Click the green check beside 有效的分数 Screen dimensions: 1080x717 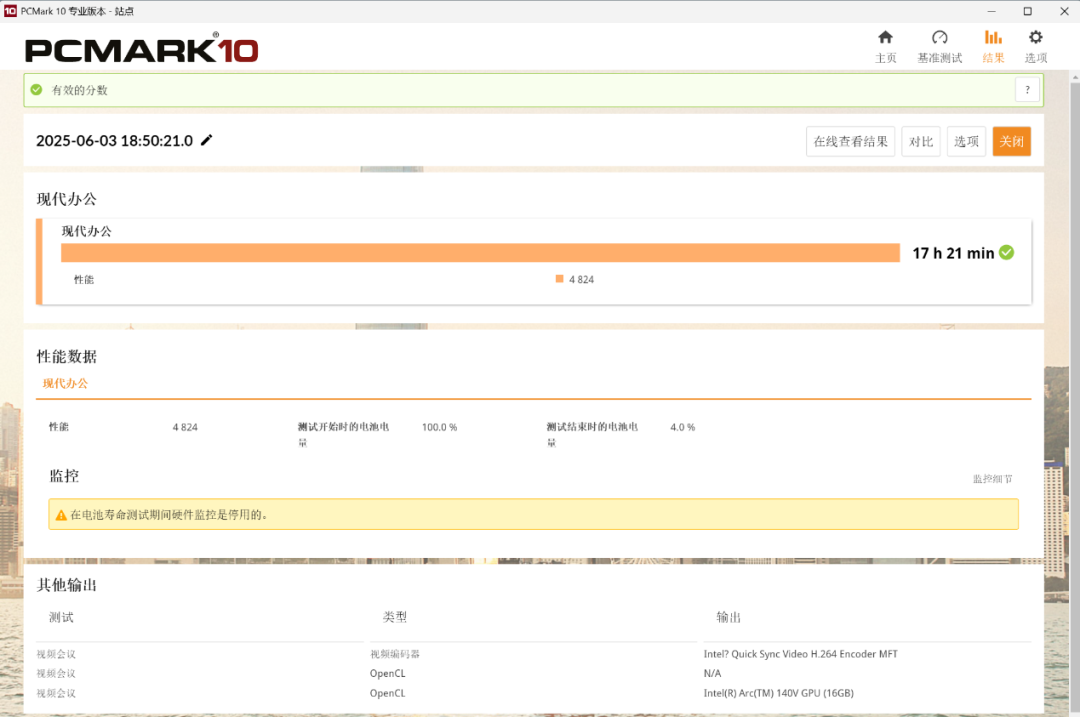(37, 90)
